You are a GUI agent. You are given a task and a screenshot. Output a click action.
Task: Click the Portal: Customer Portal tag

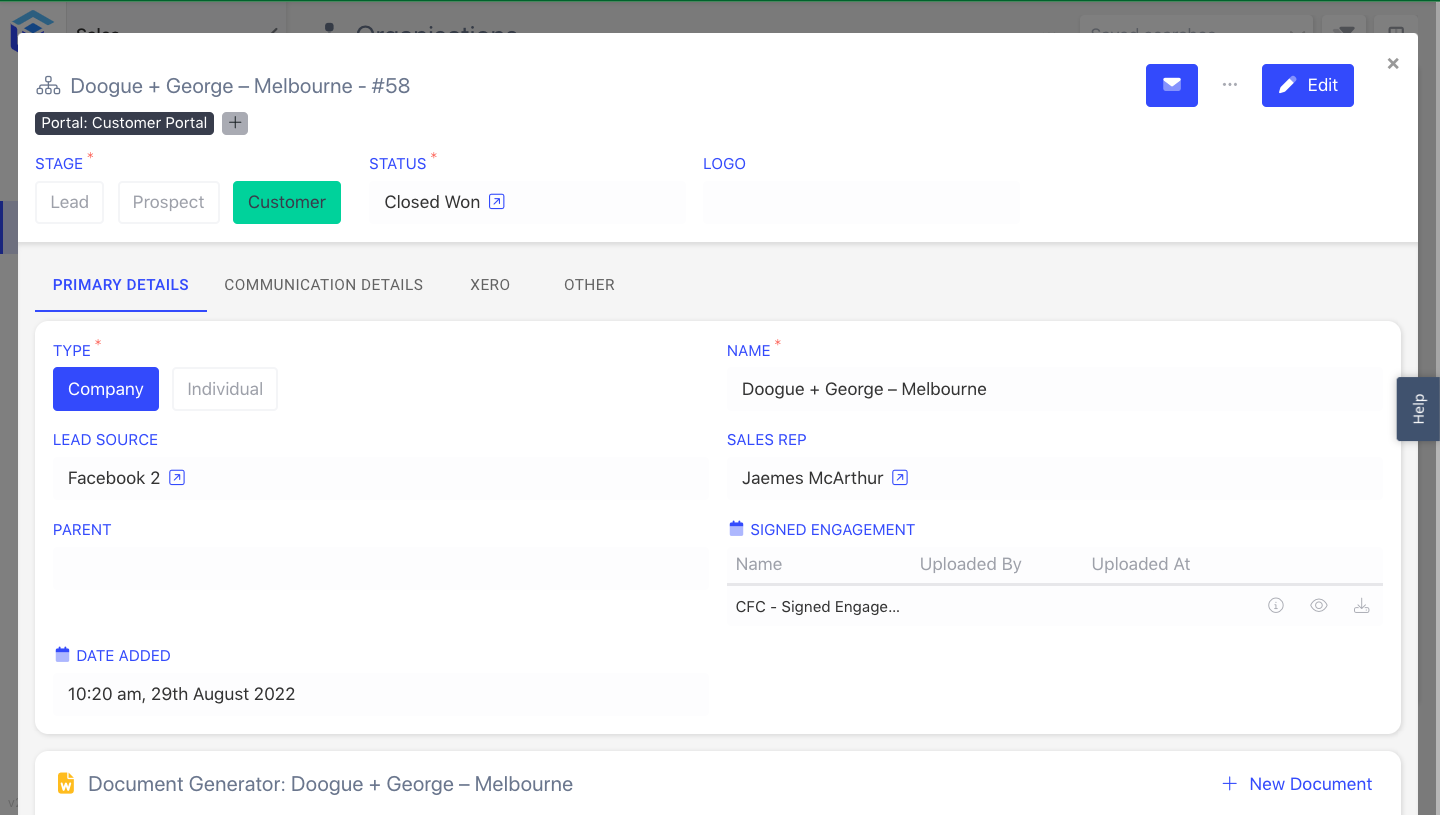pos(124,123)
